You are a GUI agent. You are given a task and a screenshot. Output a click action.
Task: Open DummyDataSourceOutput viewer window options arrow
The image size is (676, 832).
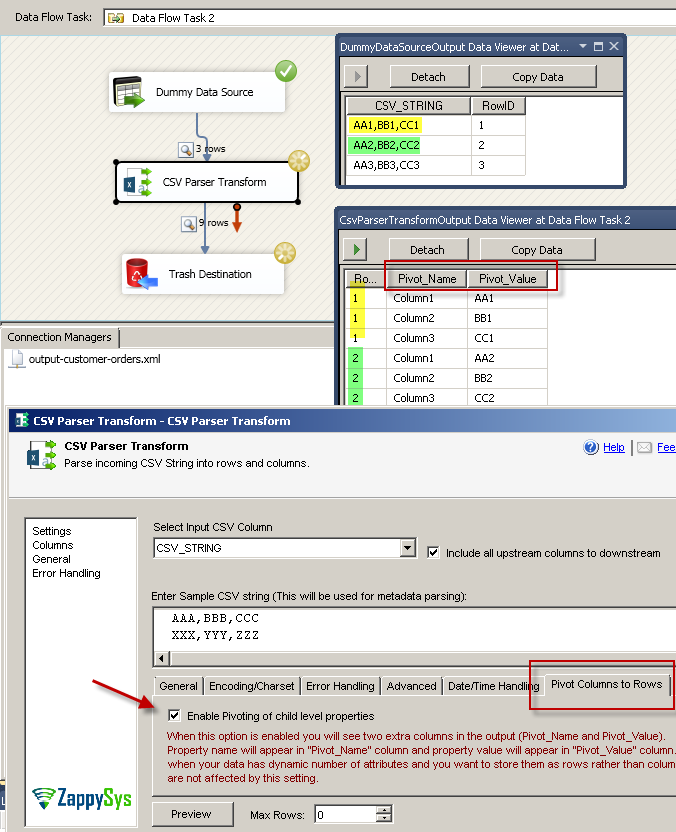[x=581, y=46]
